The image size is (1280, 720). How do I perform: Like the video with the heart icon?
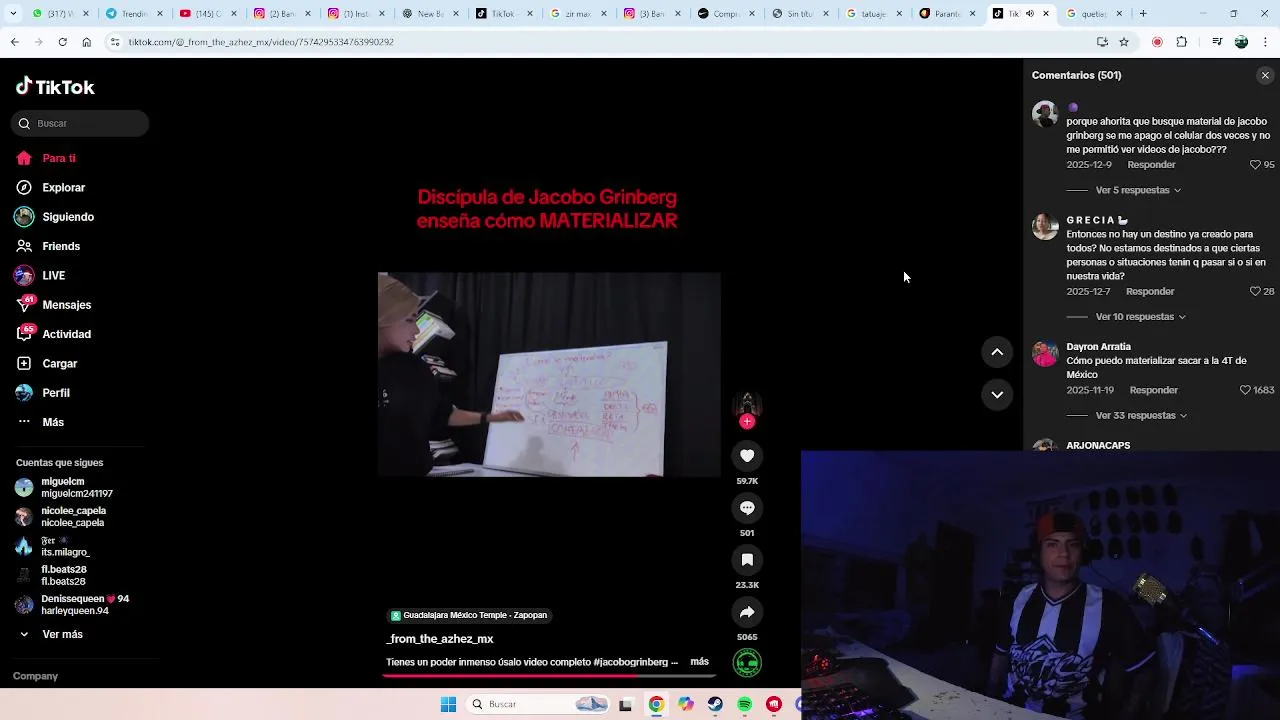coord(747,456)
